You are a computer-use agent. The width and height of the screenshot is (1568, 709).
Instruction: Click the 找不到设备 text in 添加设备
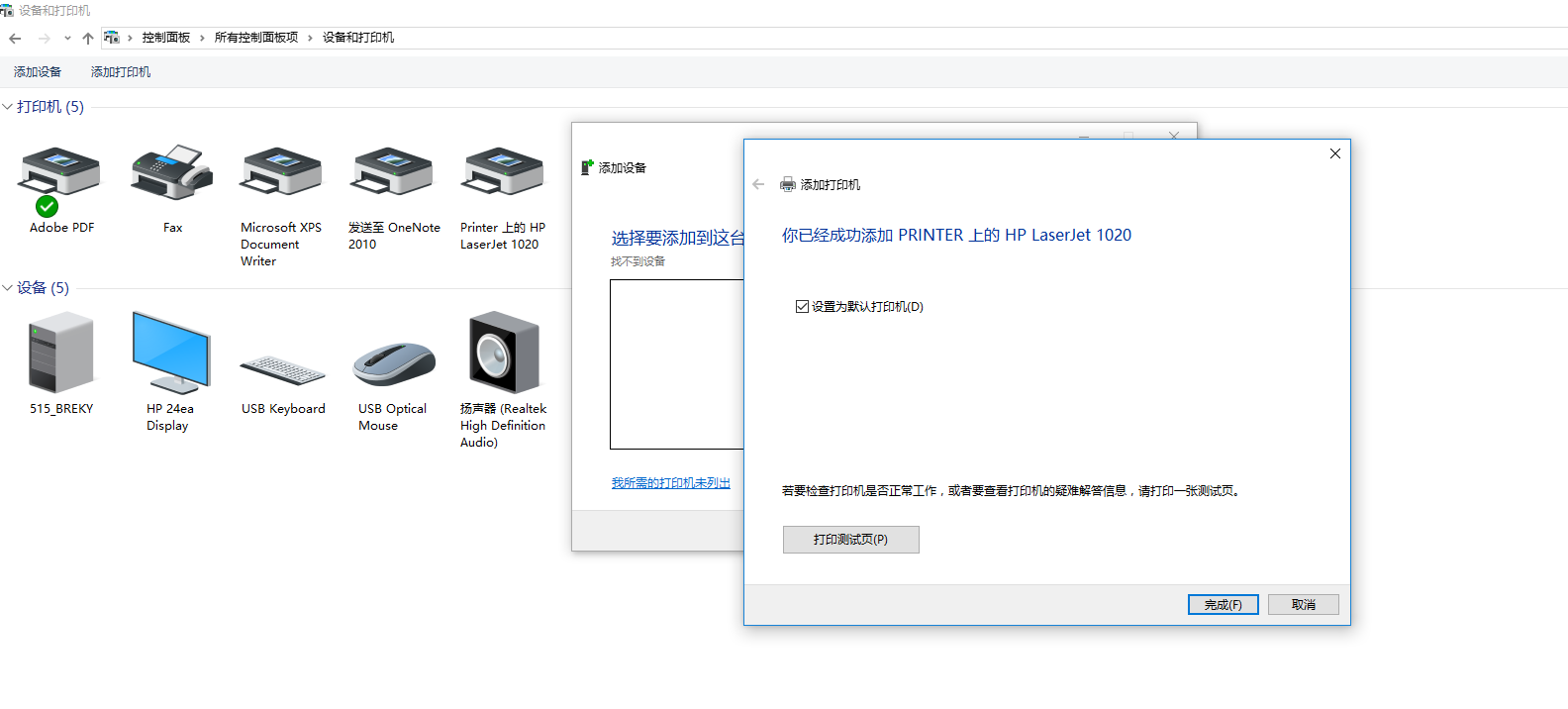[638, 261]
